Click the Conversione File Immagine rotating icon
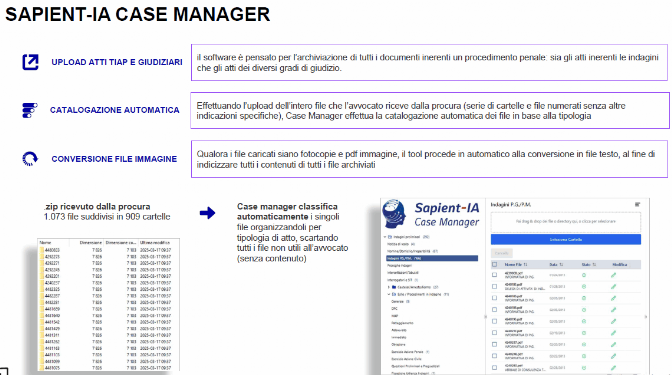This screenshot has height=375, width=672. [30, 159]
